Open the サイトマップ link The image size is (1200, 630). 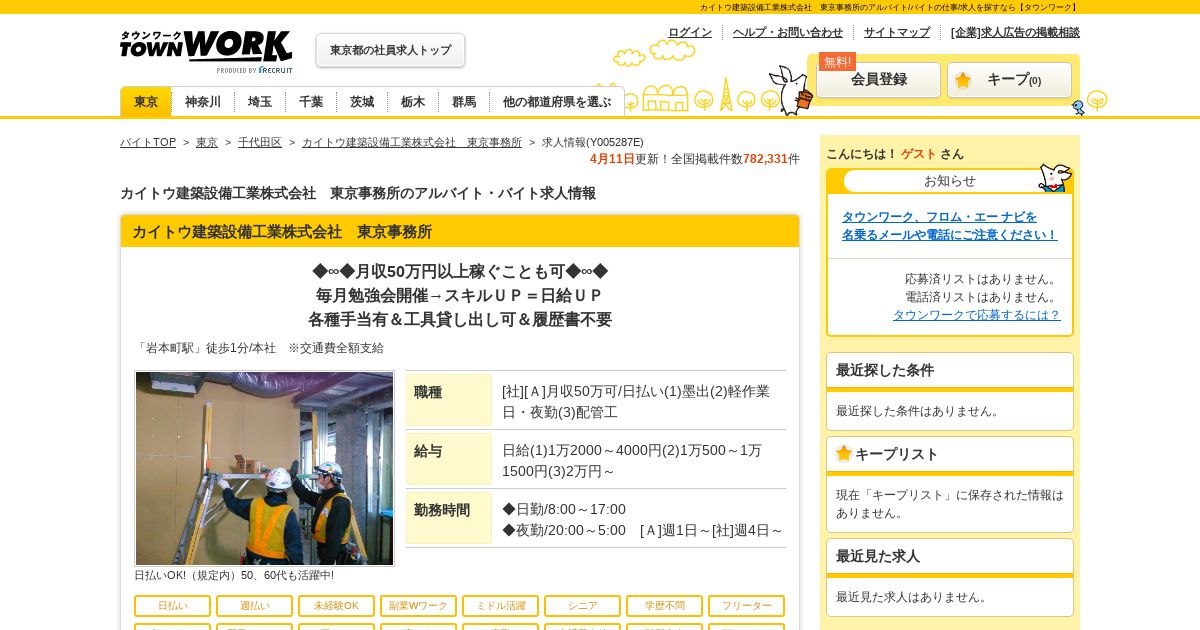pyautogui.click(x=897, y=32)
